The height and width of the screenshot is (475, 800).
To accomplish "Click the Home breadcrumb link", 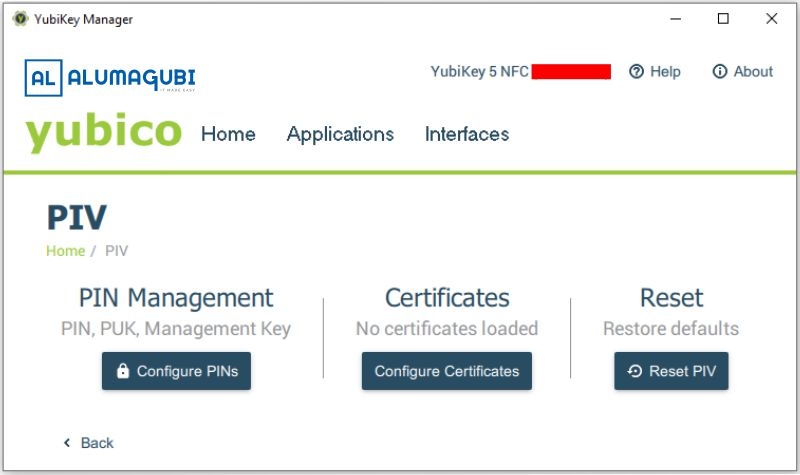I will [x=65, y=251].
